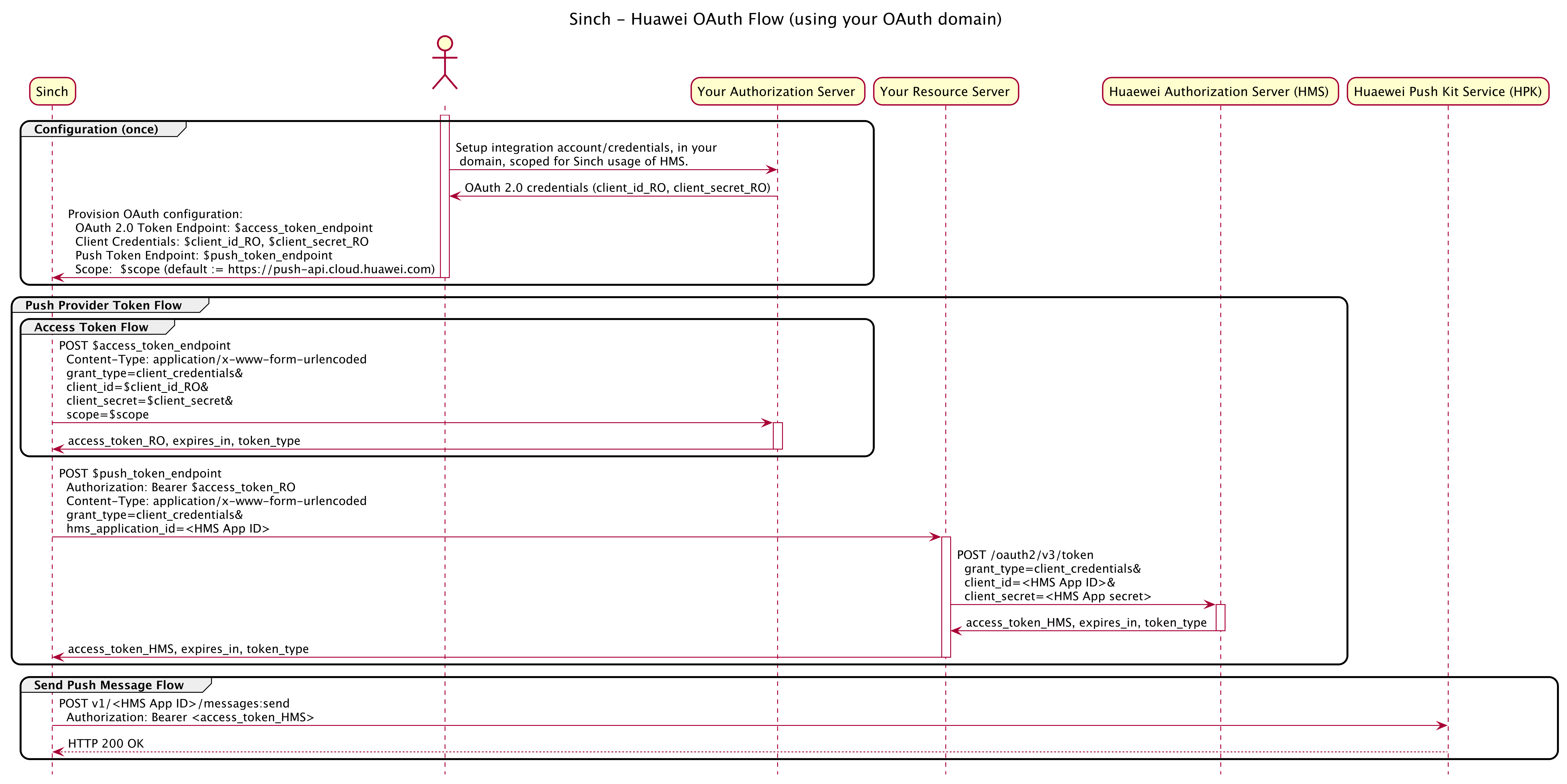Click the OAuth 2.0 credentials message text
1567x784 pixels.
tap(617, 188)
